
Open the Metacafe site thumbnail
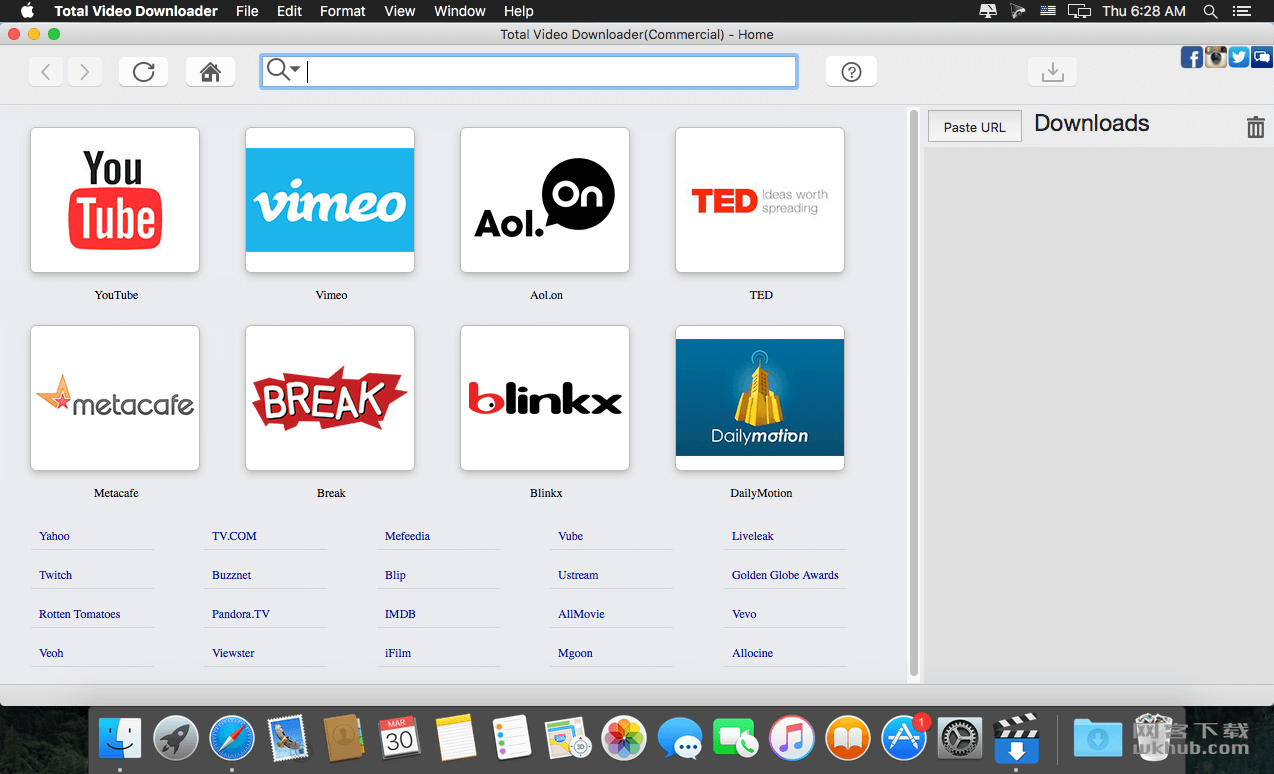point(115,398)
